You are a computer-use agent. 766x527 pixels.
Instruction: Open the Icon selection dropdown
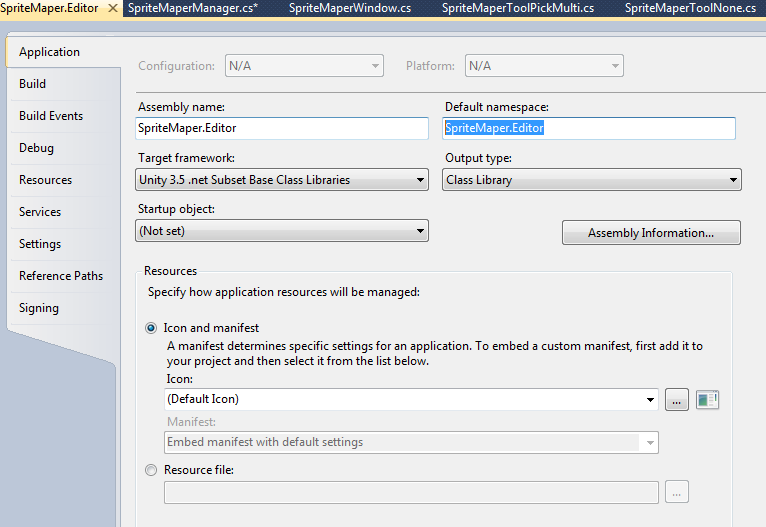411,399
